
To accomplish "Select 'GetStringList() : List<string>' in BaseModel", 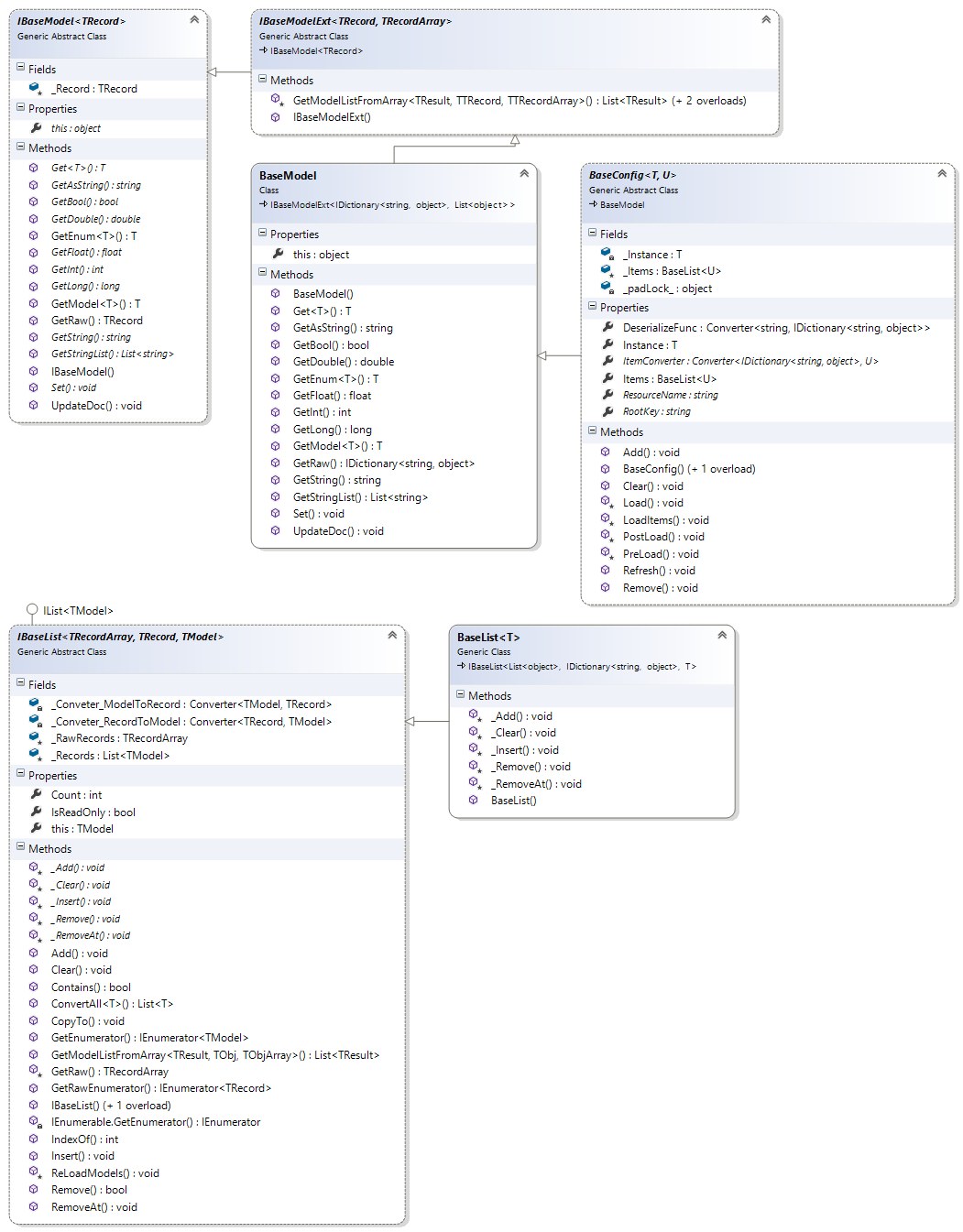I will [x=360, y=497].
